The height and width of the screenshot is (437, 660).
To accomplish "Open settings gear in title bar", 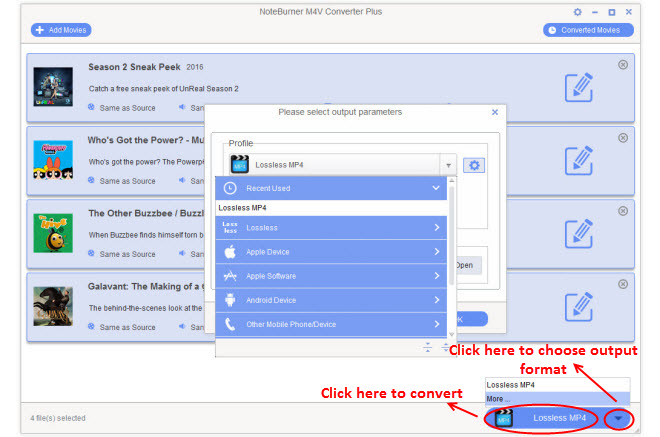I will pyautogui.click(x=578, y=12).
